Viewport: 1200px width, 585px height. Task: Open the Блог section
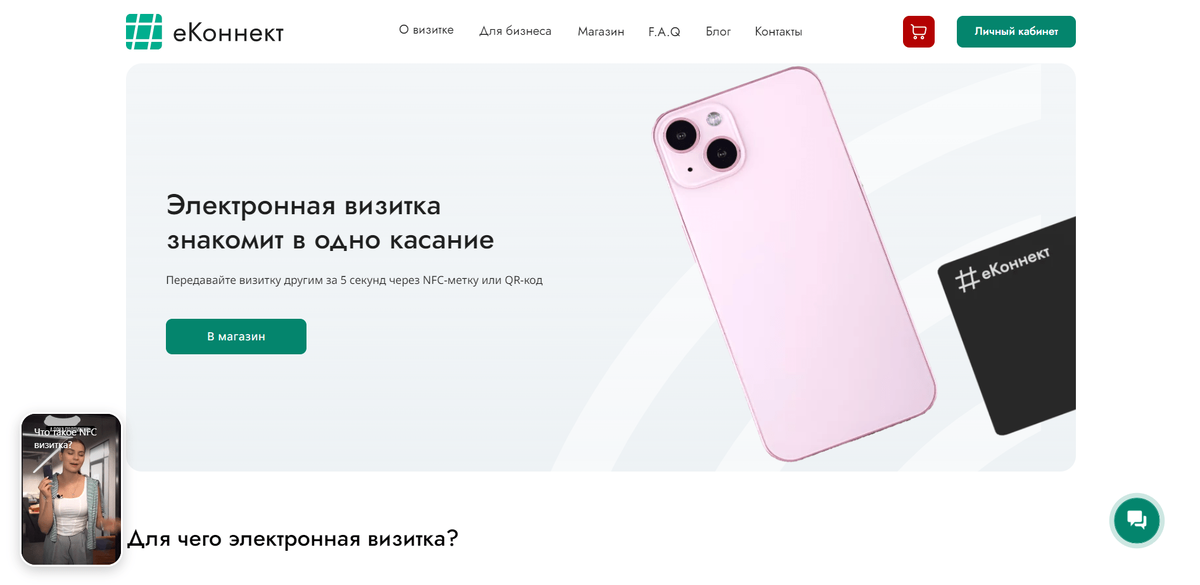pyautogui.click(x=718, y=31)
